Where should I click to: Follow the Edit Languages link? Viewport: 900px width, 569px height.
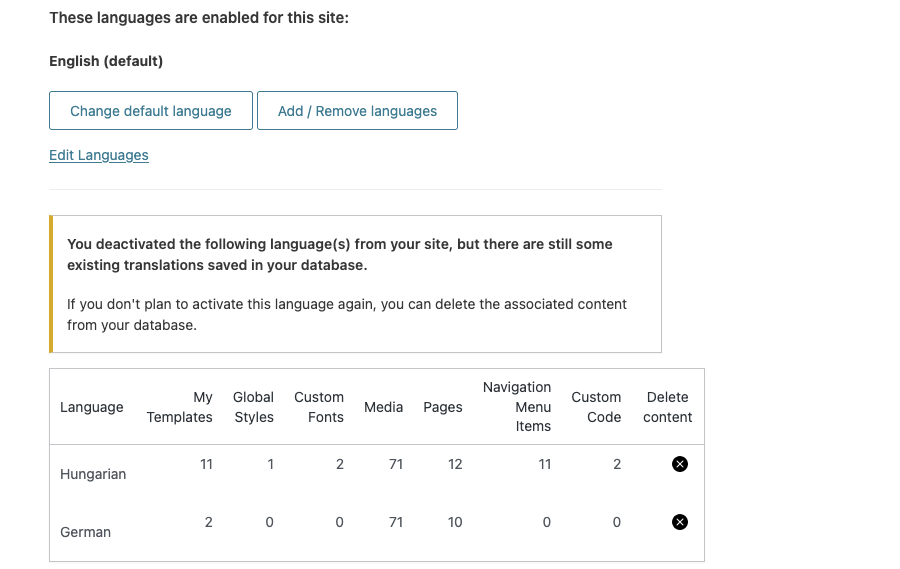point(99,155)
